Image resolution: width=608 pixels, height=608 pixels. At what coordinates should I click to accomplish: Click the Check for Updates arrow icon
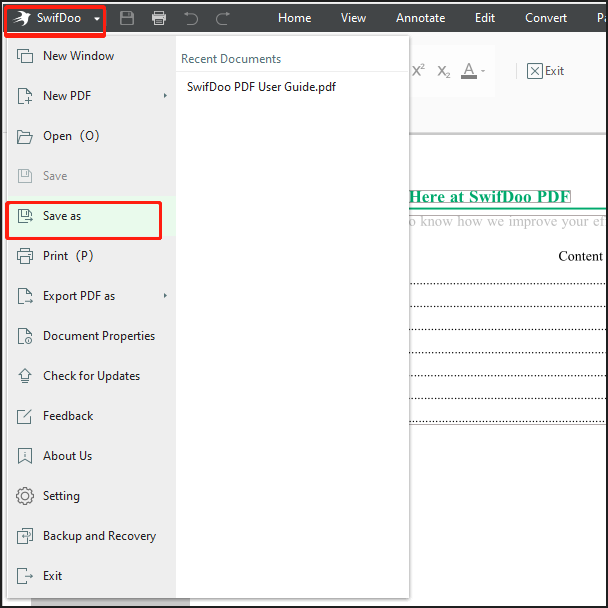[x=25, y=376]
